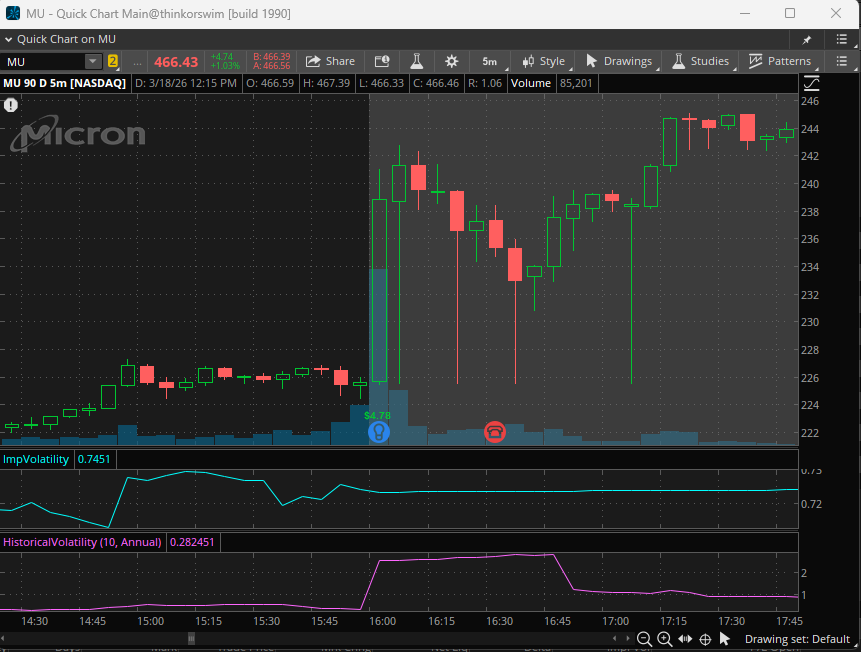Screen dimensions: 861x652
Task: Pin the Quick Chart gadget
Action: (807, 40)
